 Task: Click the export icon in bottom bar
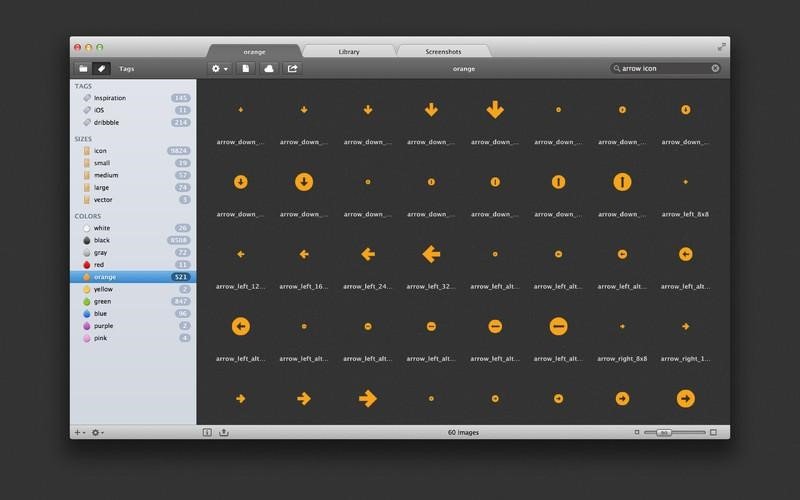223,433
